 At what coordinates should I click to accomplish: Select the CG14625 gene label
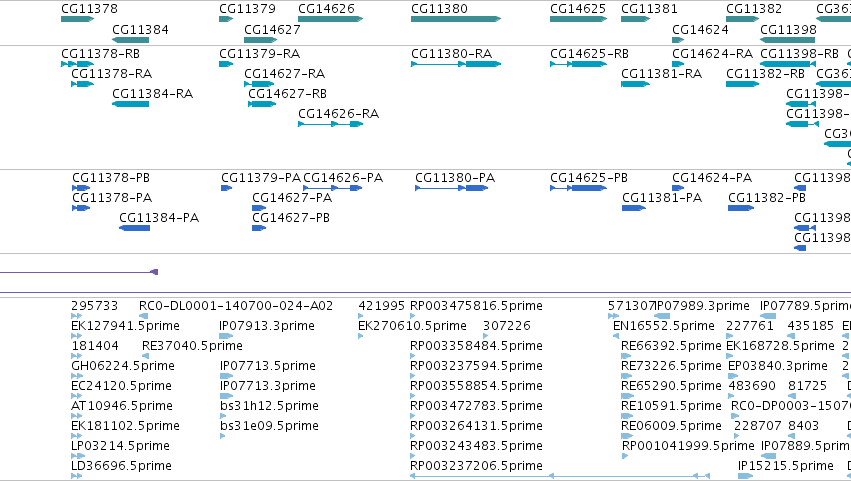578,9
